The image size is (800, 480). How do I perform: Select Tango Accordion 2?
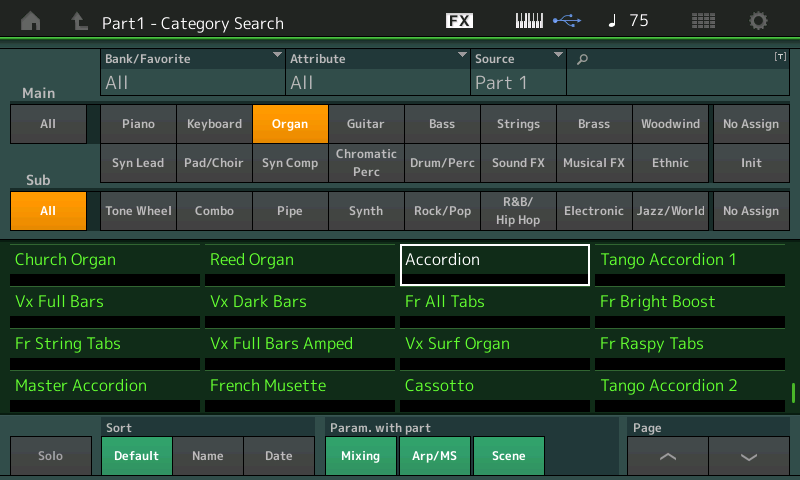coord(690,391)
